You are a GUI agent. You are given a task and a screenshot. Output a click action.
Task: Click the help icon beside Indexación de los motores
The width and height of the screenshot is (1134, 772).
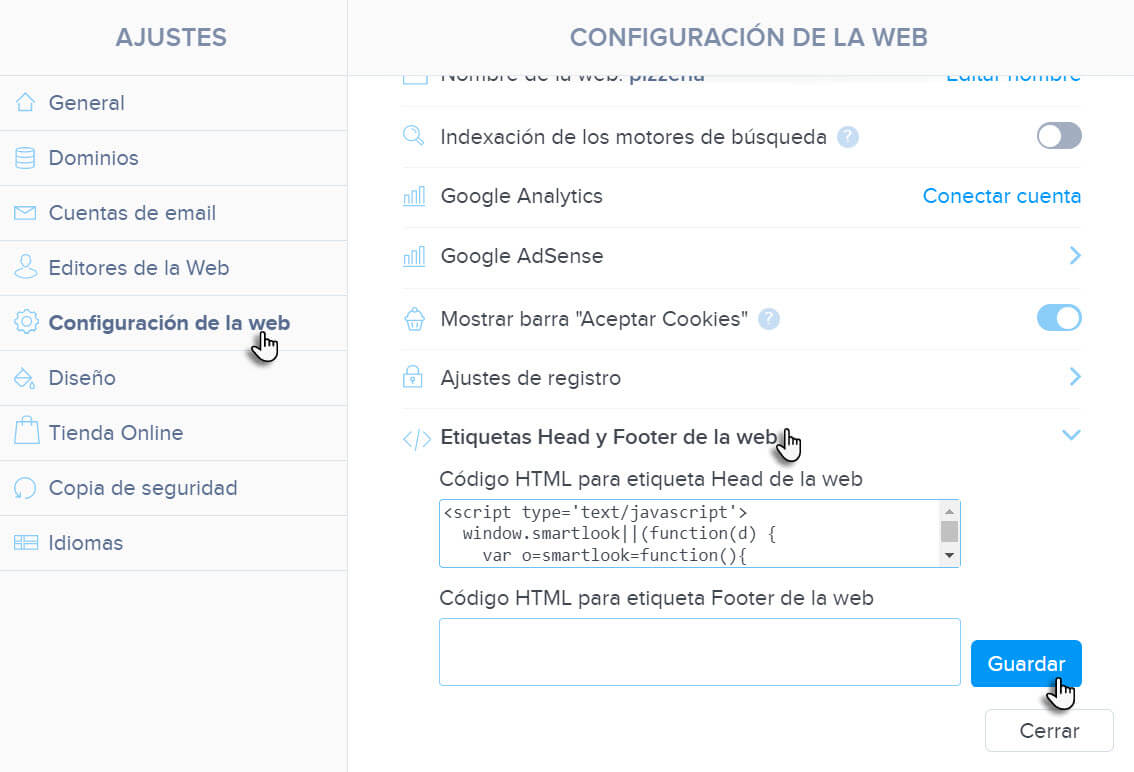848,137
